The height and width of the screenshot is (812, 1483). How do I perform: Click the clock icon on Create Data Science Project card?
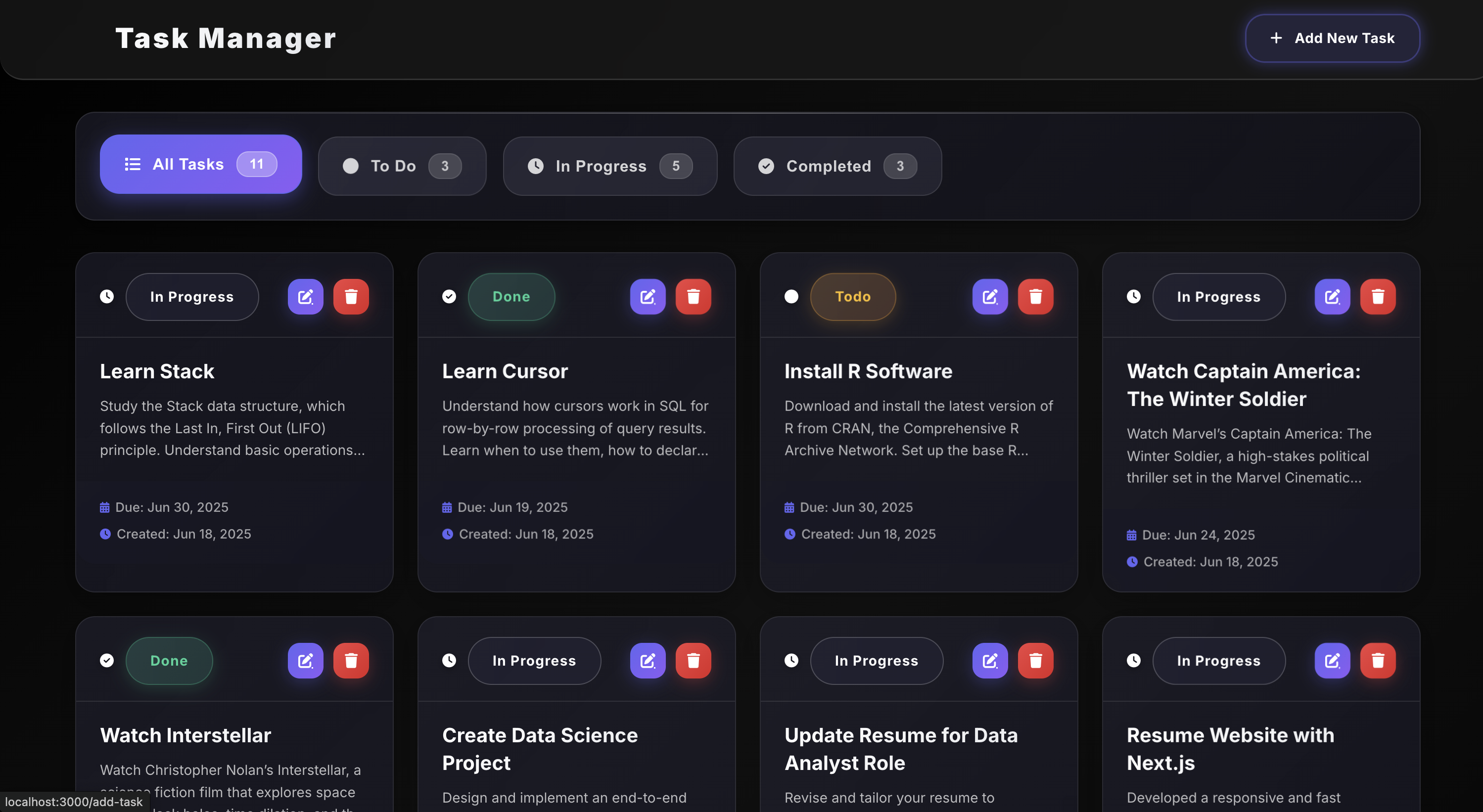449,660
